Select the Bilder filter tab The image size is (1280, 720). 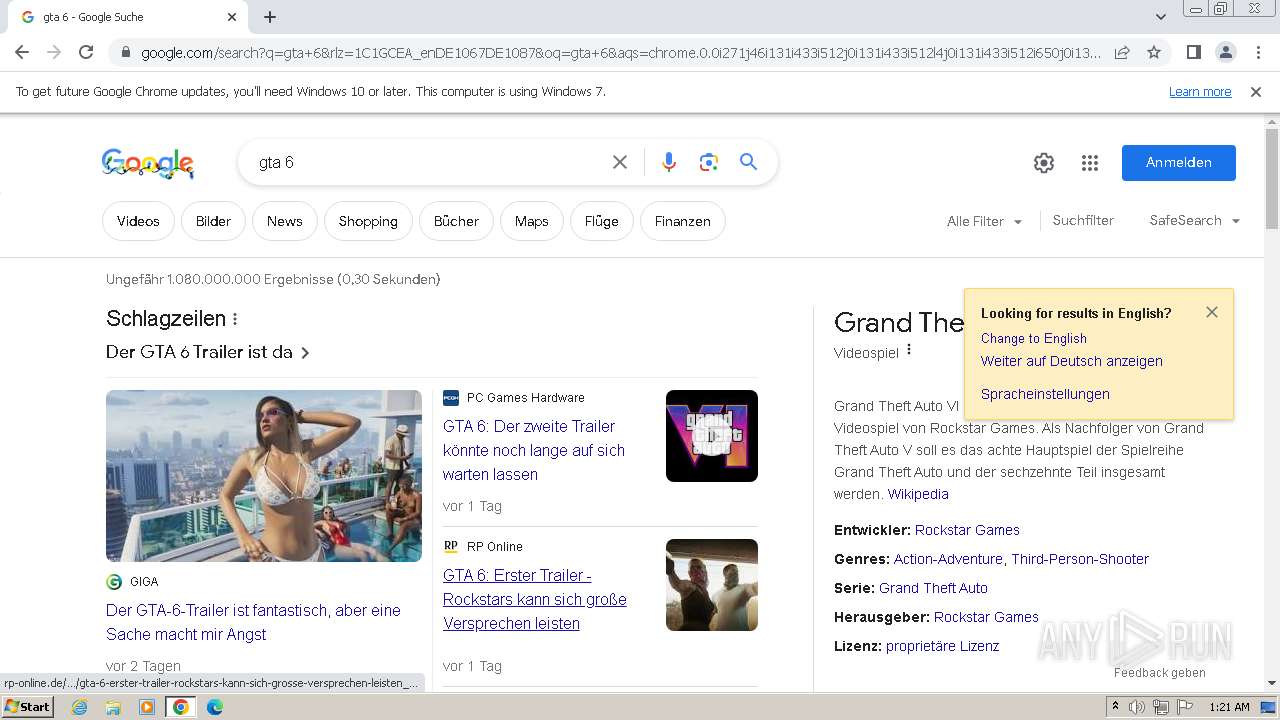tap(213, 221)
